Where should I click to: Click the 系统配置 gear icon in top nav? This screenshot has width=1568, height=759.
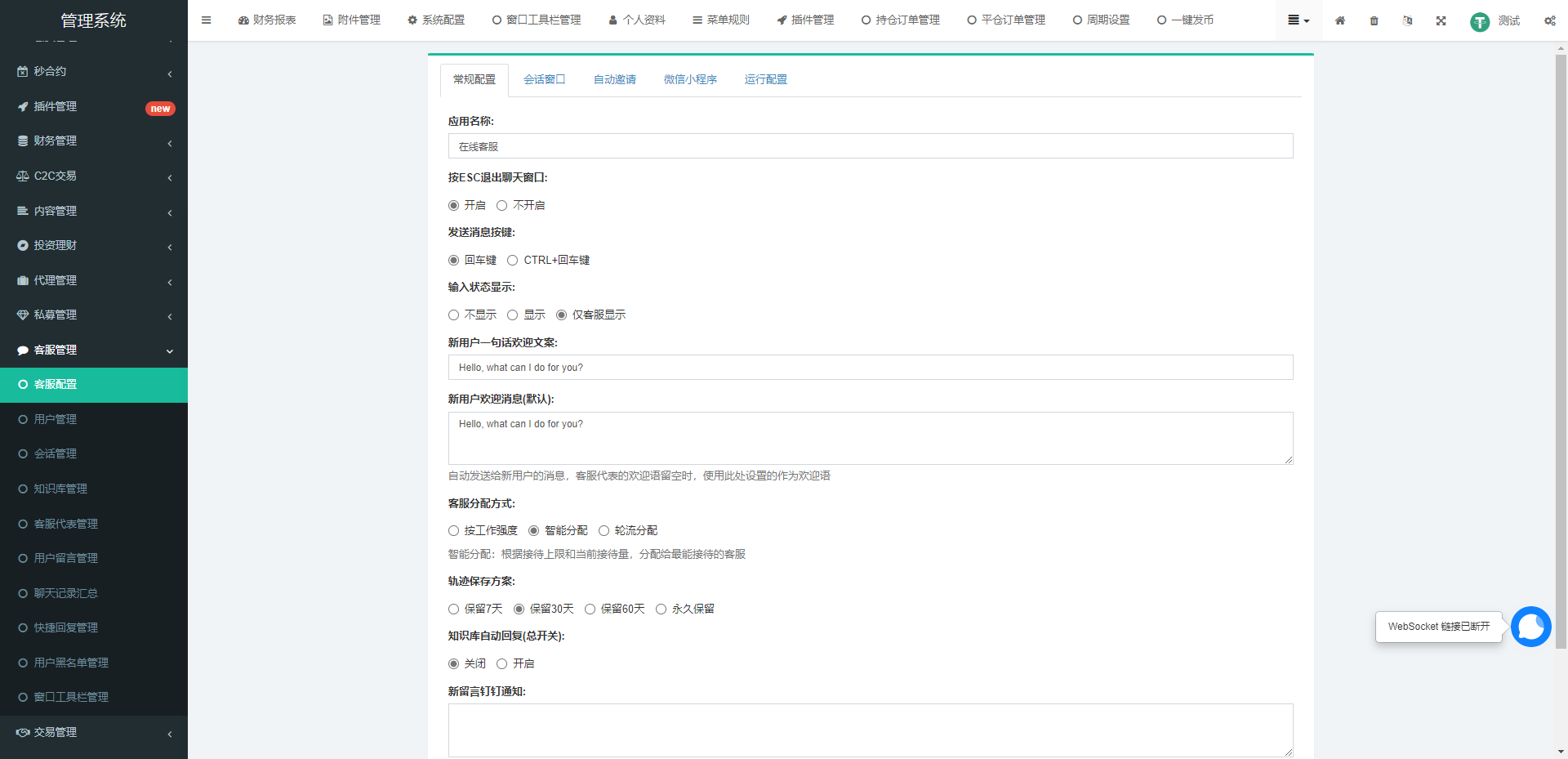point(412,20)
